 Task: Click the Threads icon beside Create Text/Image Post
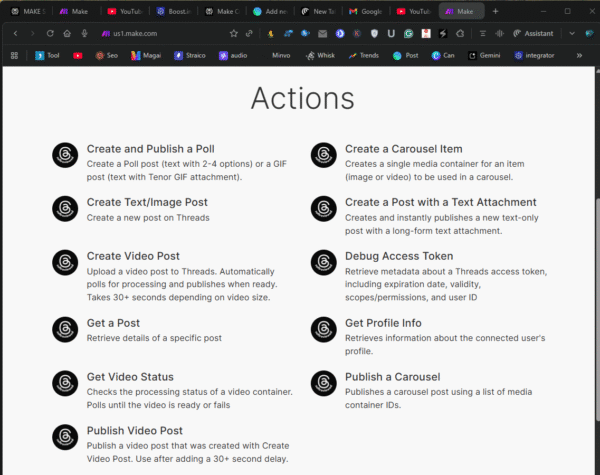tap(65, 209)
